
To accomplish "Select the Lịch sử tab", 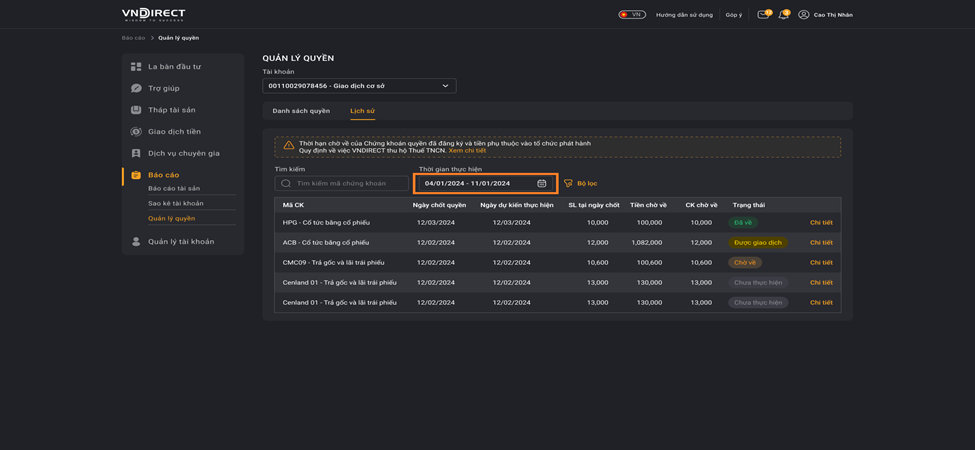I will pyautogui.click(x=363, y=111).
